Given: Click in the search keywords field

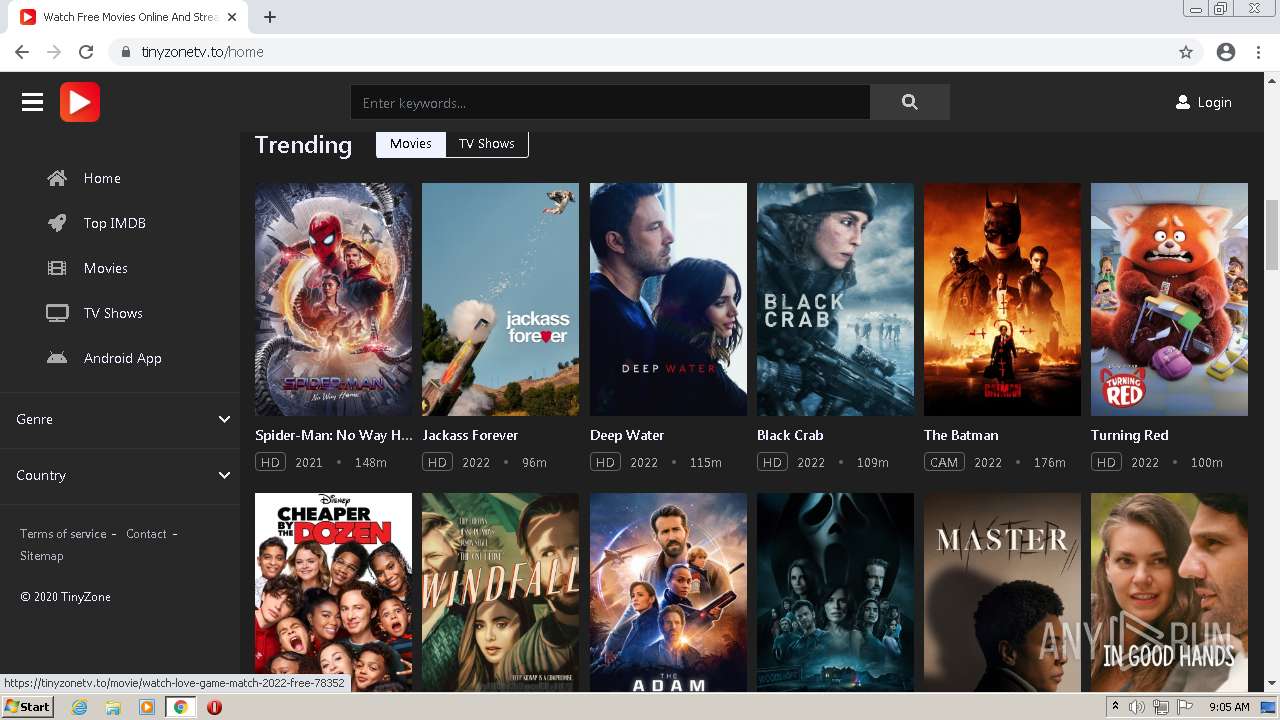Looking at the screenshot, I should point(610,102).
